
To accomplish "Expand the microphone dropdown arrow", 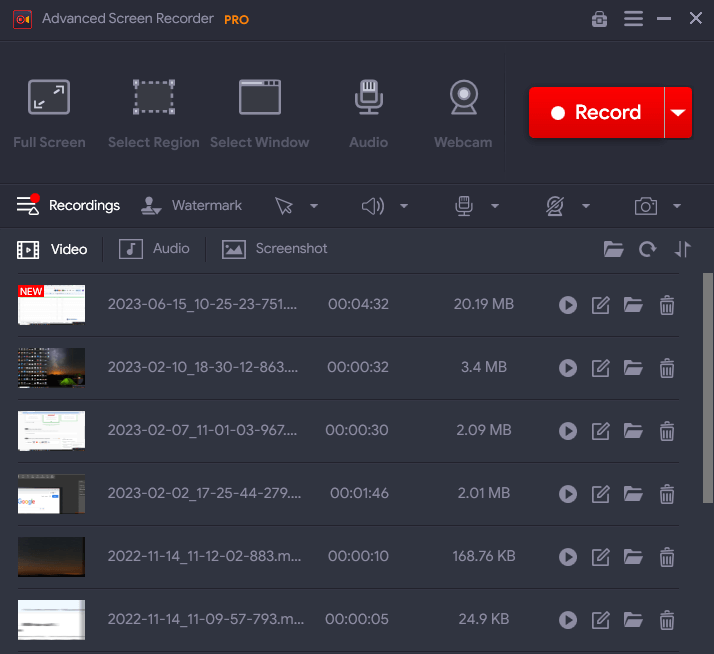I will pyautogui.click(x=495, y=206).
